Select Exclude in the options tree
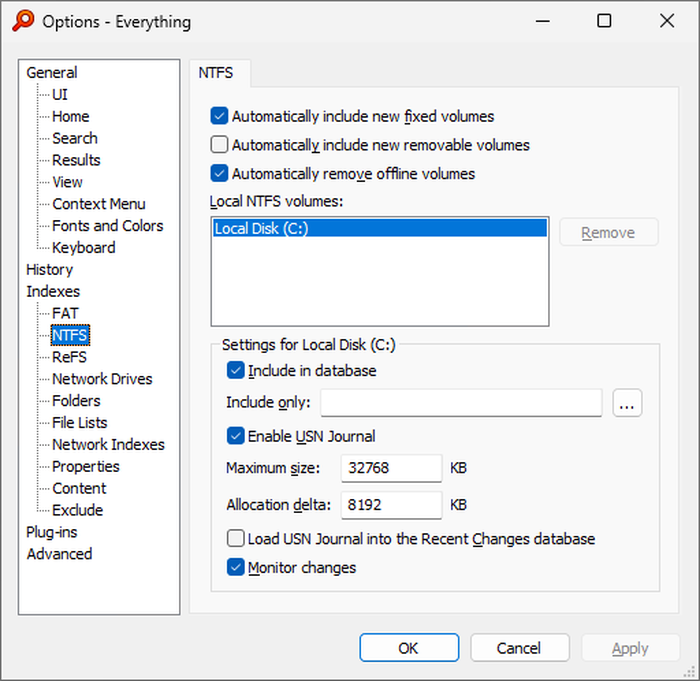The width and height of the screenshot is (700, 681). (x=78, y=510)
